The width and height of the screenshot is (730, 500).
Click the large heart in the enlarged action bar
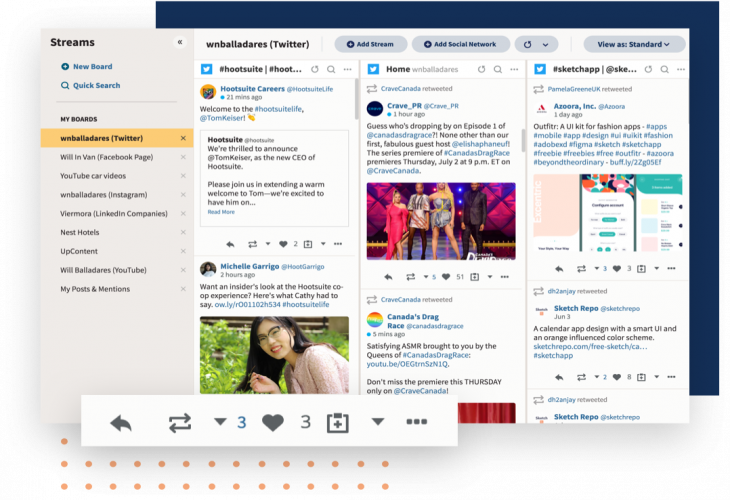(x=273, y=423)
